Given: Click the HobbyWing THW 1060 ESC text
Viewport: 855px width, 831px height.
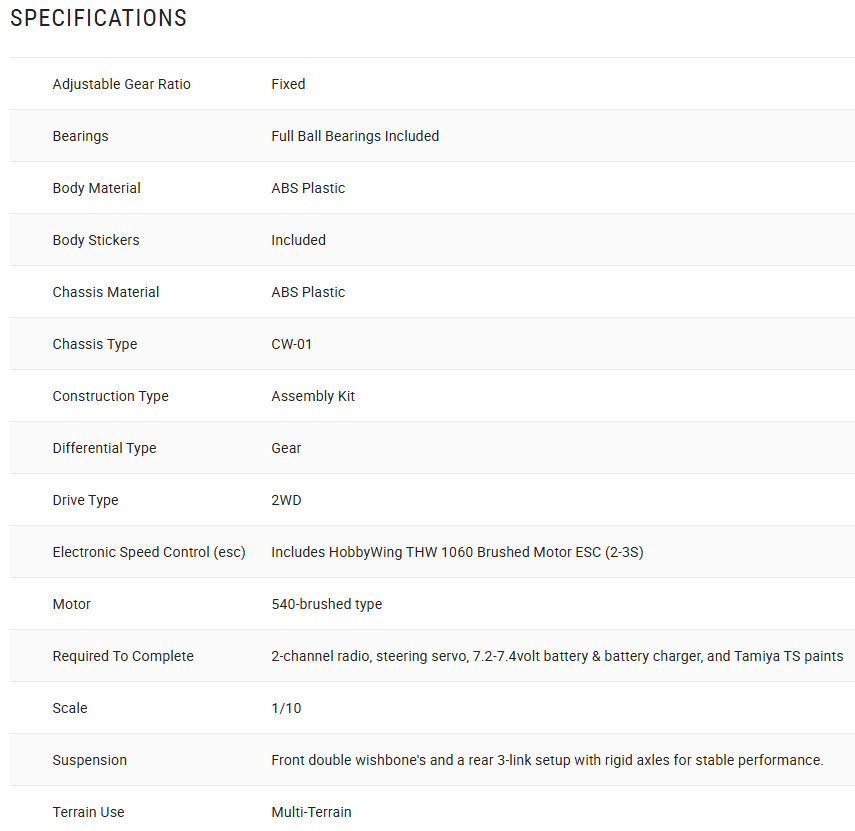Looking at the screenshot, I should coord(457,552).
